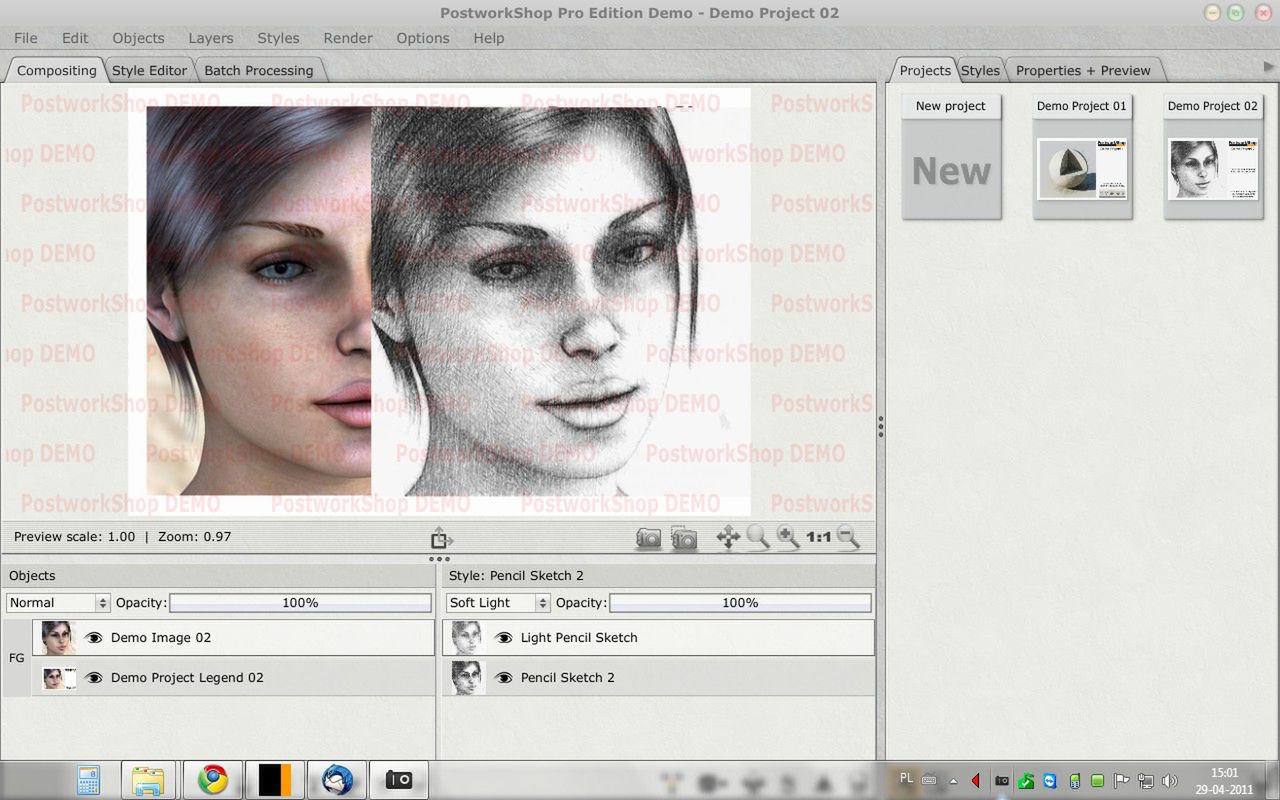The image size is (1280, 800).
Task: Toggle visibility of Demo Image 02
Action: point(94,637)
